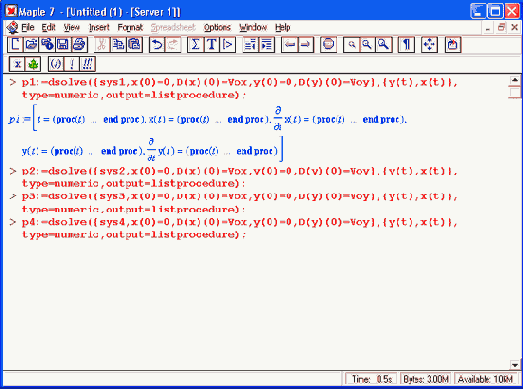Toggle Maple leaf input mode button
This screenshot has width=523, height=389.
(33, 64)
